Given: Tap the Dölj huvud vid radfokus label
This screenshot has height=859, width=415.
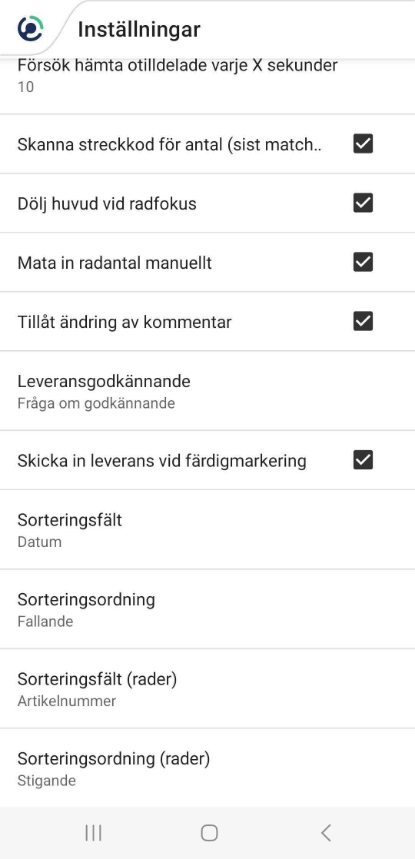Looking at the screenshot, I should point(107,204).
